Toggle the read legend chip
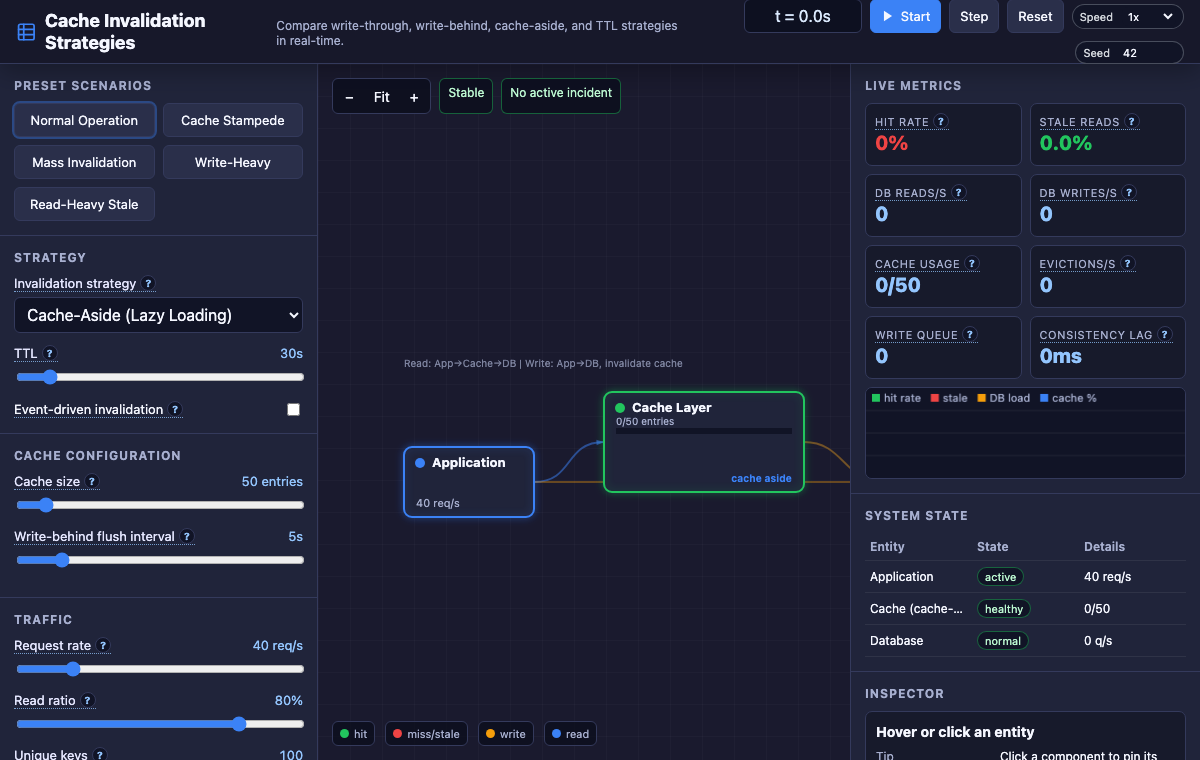Viewport: 1200px width, 760px height. point(570,734)
